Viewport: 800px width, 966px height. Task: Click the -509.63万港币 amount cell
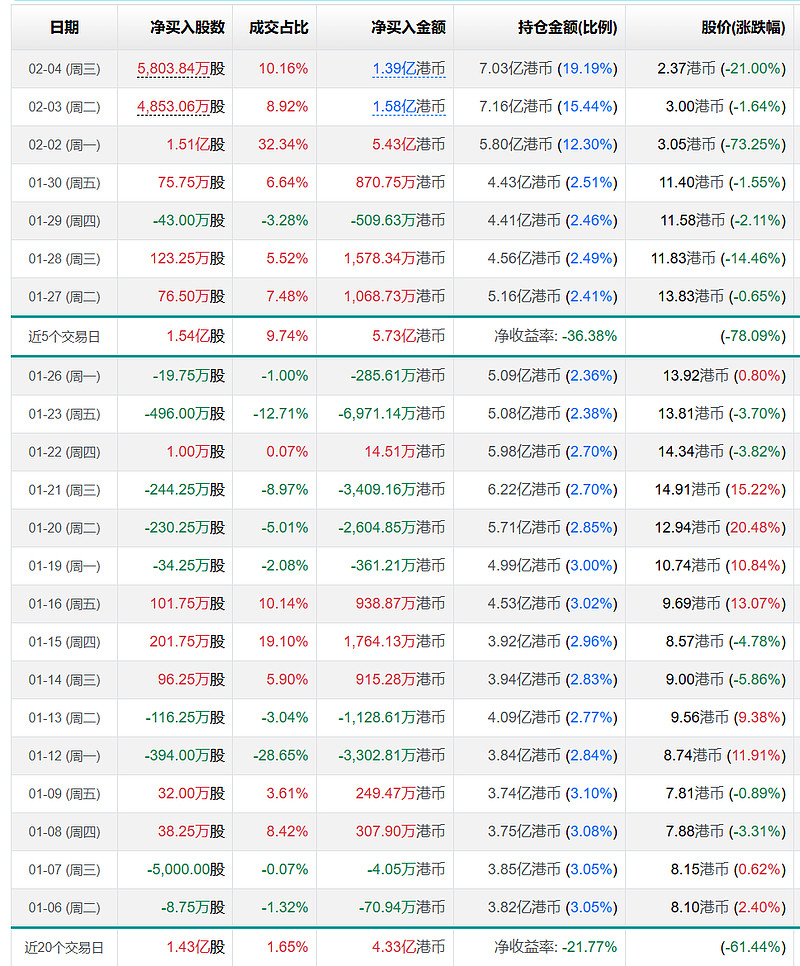click(398, 221)
